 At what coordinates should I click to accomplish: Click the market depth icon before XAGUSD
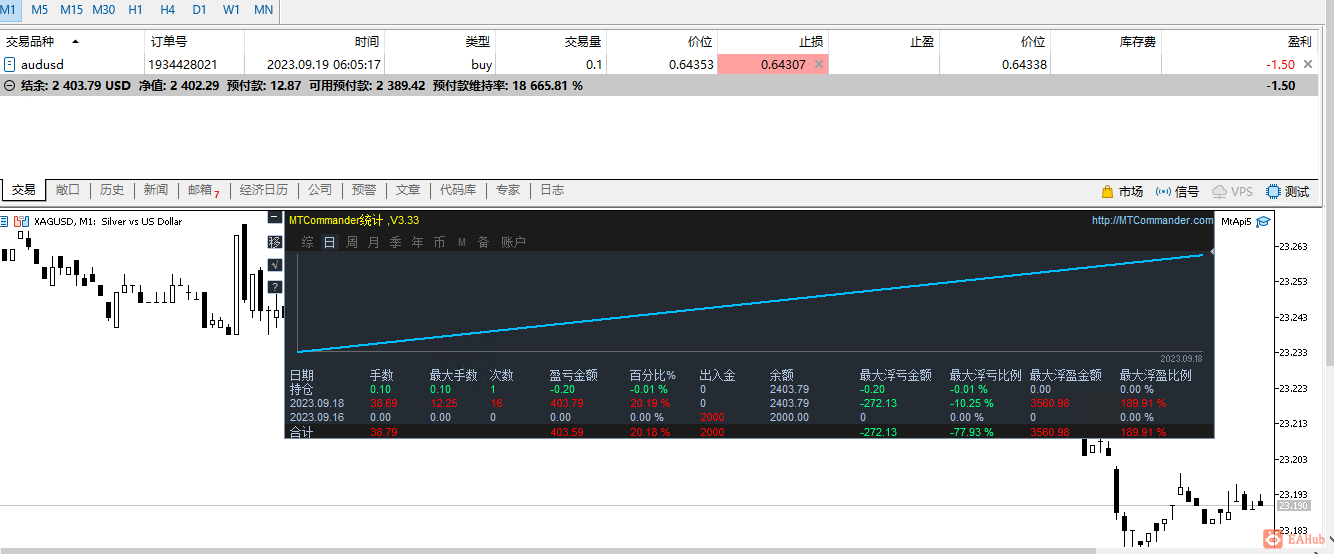(4, 222)
